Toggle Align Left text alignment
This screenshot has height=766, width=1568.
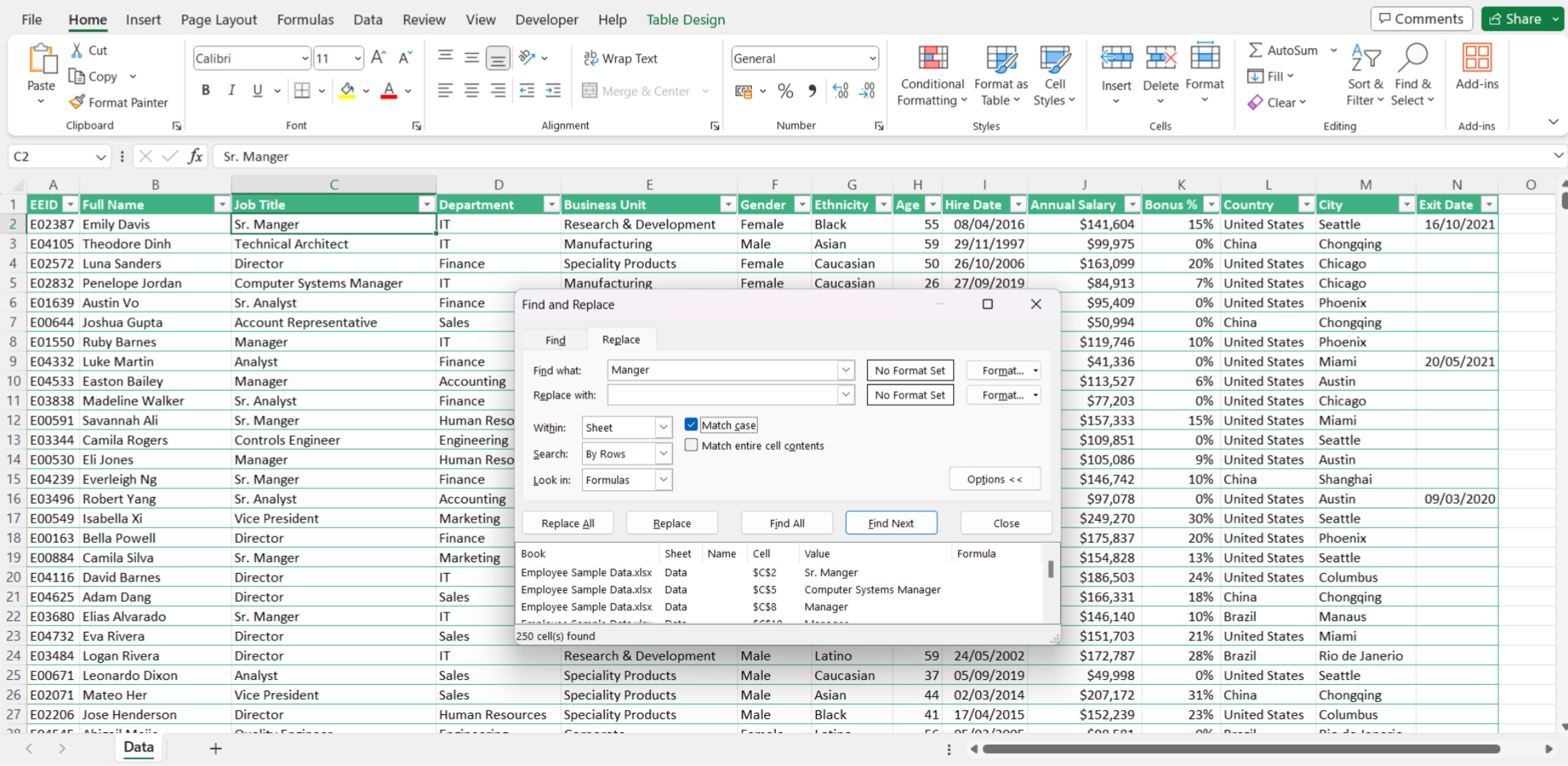(445, 90)
